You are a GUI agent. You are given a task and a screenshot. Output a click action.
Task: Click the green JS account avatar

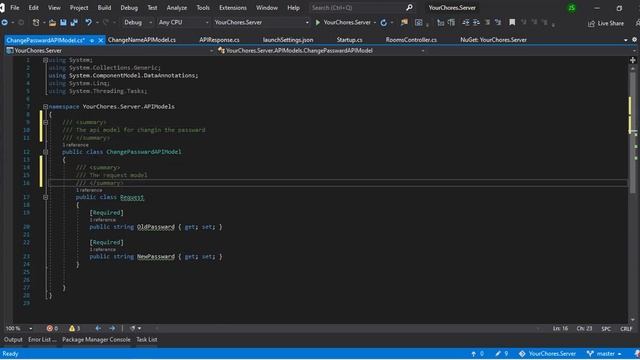click(x=571, y=8)
